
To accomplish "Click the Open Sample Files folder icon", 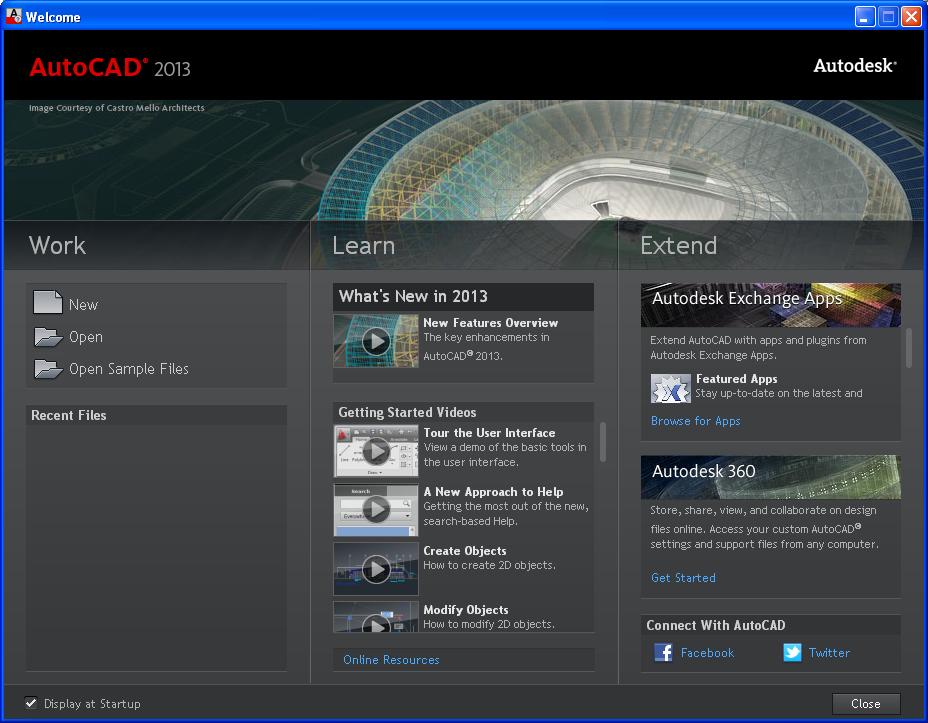I will pyautogui.click(x=48, y=369).
